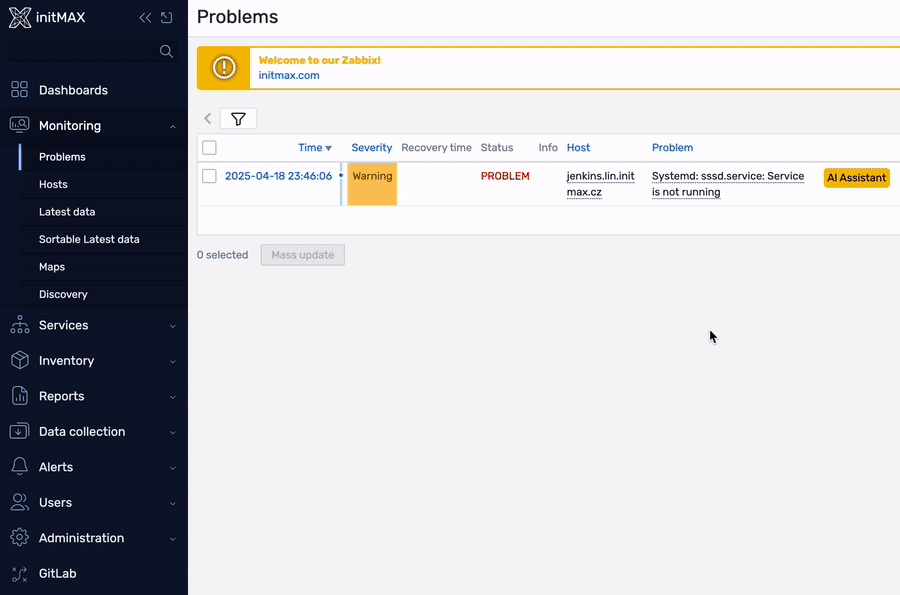Image resolution: width=900 pixels, height=595 pixels.
Task: Focus the sidebar search input field
Action: pos(82,51)
